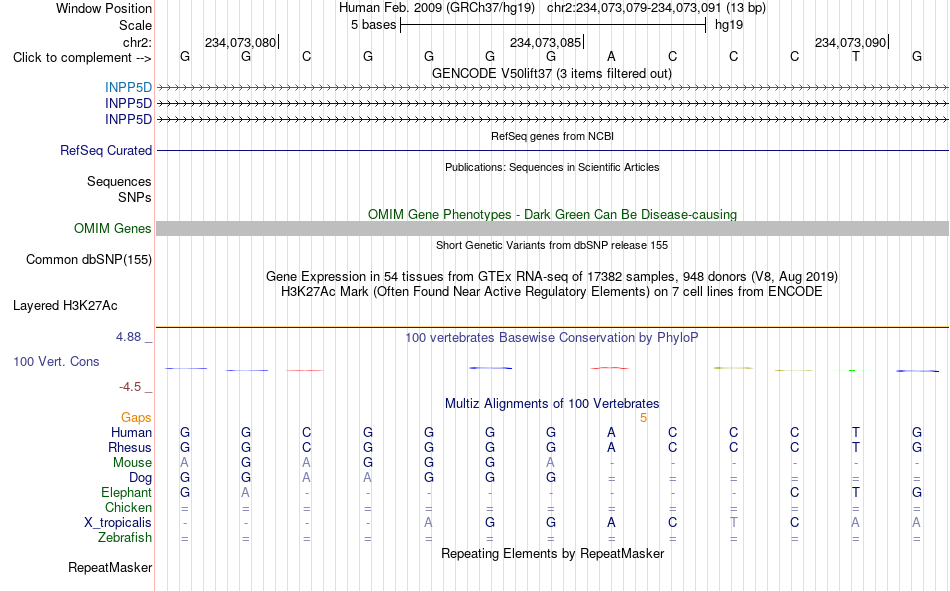
Task: Click the '4.88' PhyloP upper scale value
Action: coord(128,337)
